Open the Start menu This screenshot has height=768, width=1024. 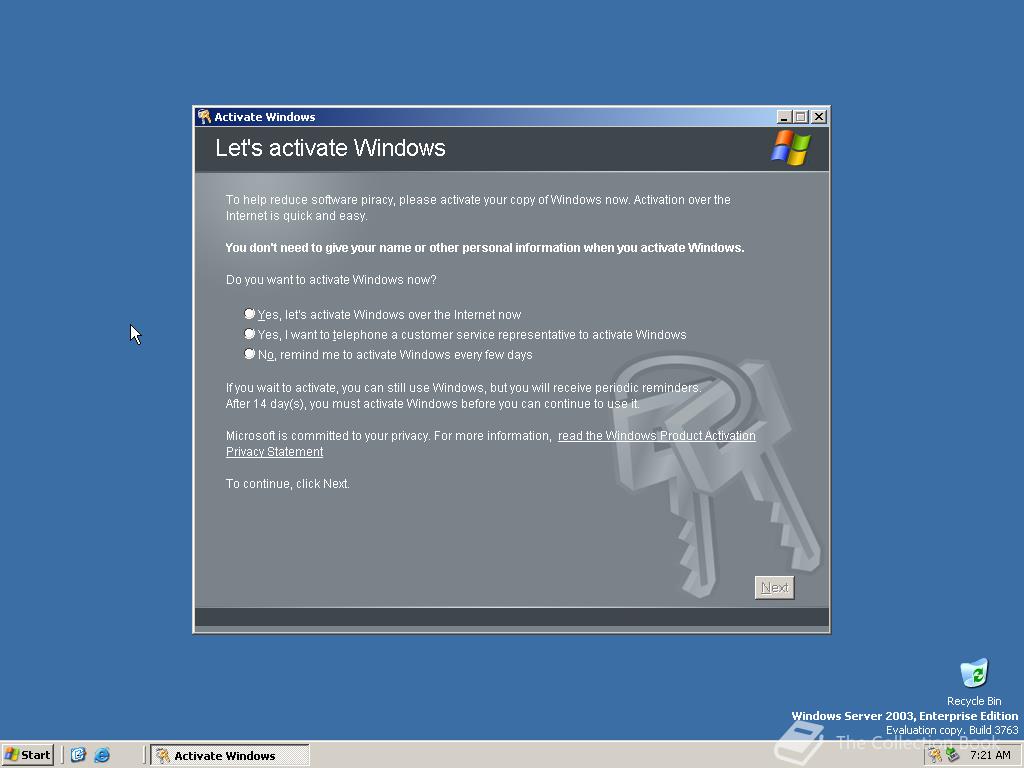27,755
